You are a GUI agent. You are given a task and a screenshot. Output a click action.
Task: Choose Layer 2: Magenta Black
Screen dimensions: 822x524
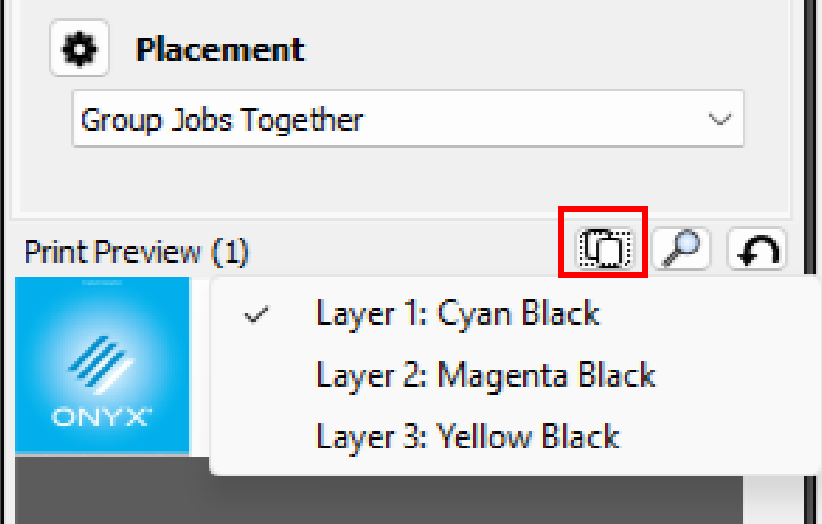pos(485,376)
